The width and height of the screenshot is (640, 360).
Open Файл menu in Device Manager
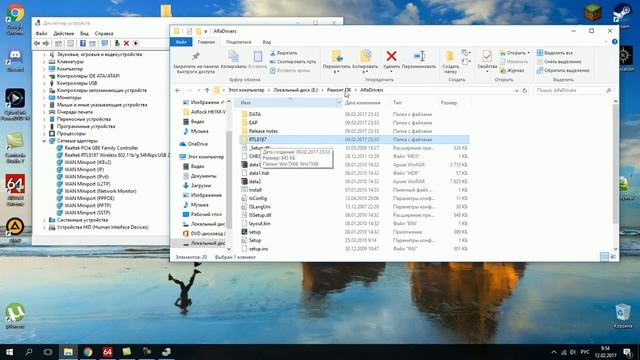(41, 33)
